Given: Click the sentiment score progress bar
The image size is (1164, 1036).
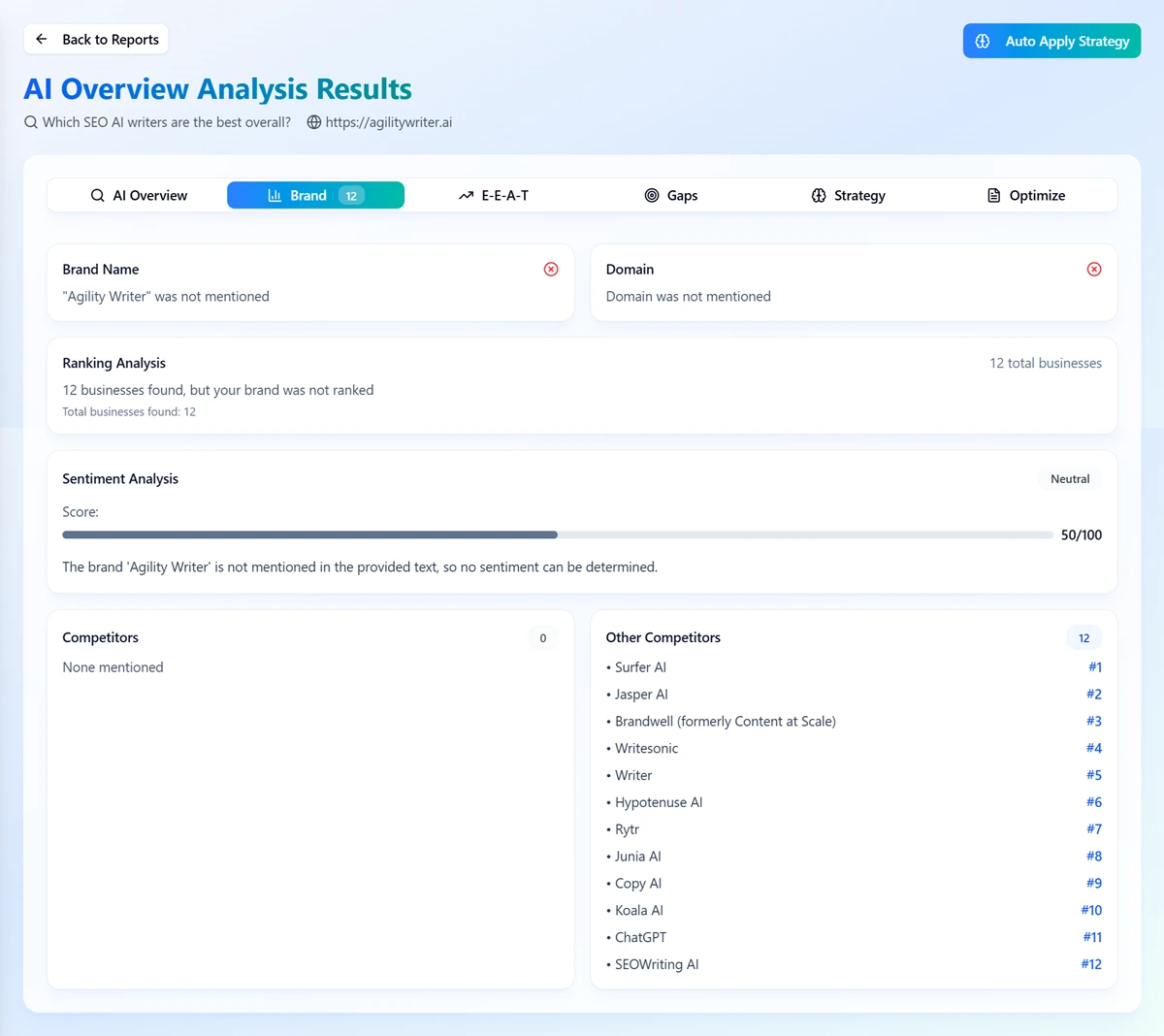Looking at the screenshot, I should (x=558, y=534).
